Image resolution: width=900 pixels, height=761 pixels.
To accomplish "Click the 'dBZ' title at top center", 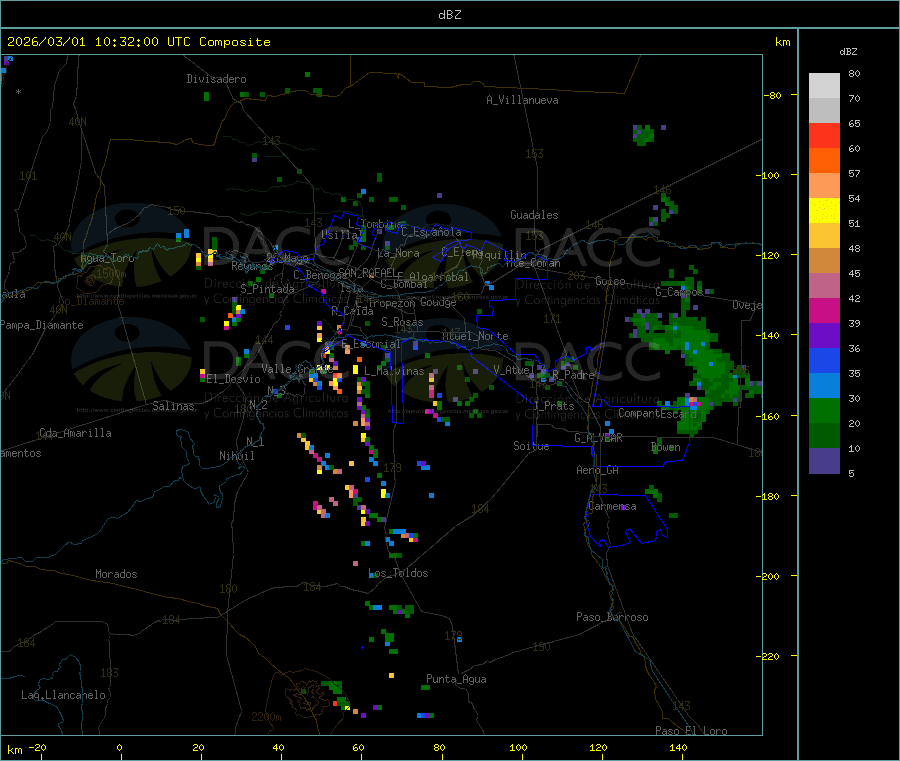I will [449, 15].
